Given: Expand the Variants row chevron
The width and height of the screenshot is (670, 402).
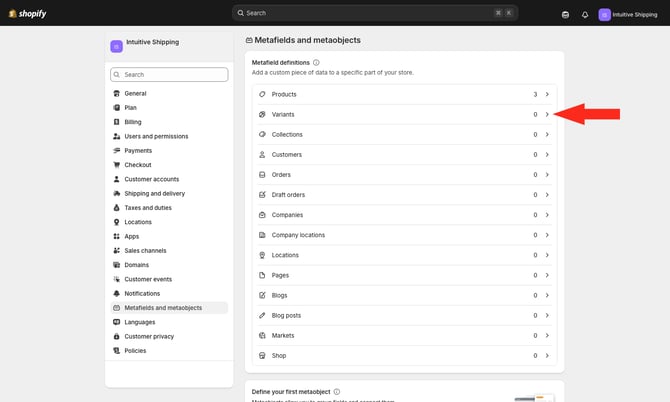Looking at the screenshot, I should [x=547, y=114].
